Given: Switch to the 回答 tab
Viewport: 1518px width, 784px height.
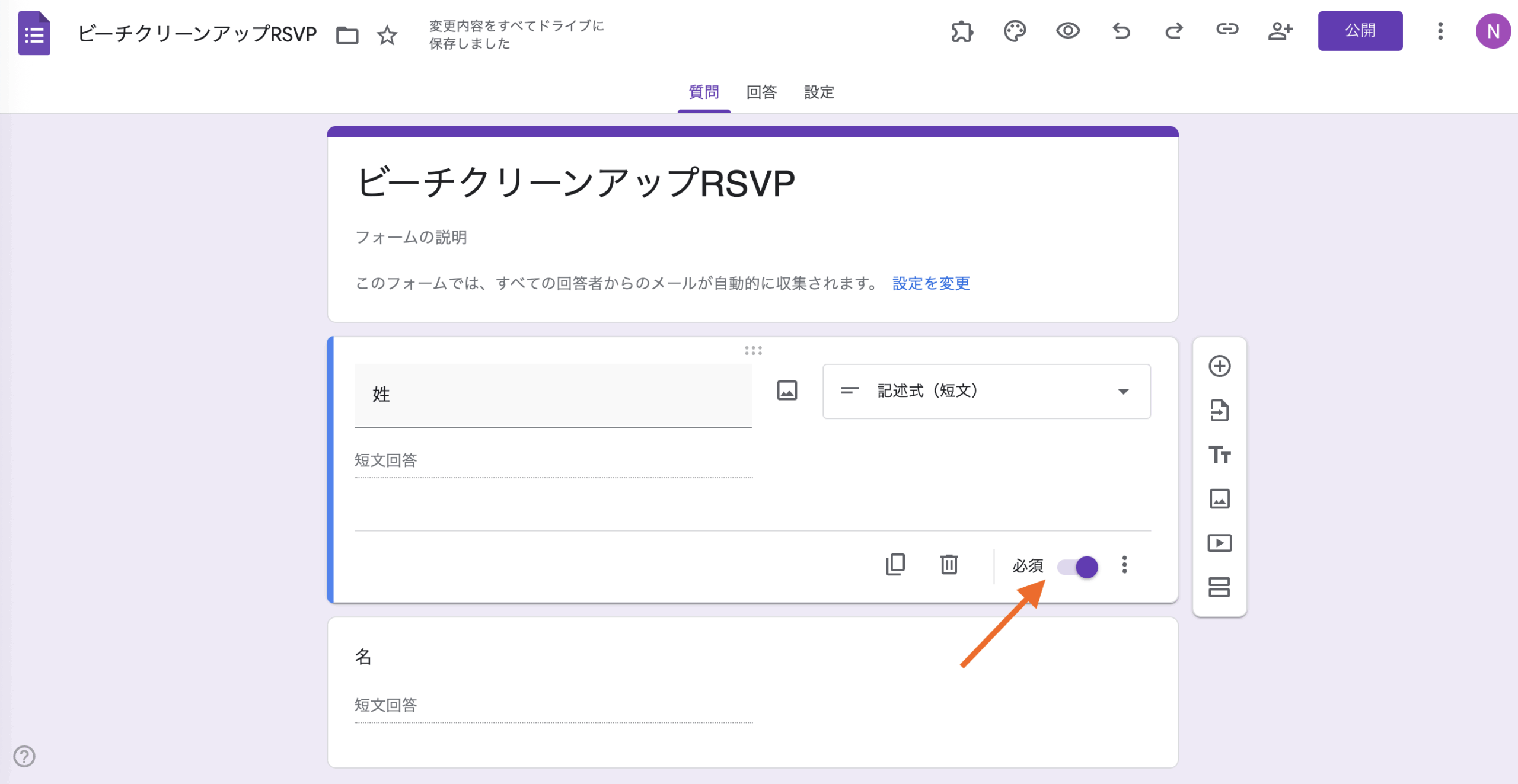Looking at the screenshot, I should [x=761, y=92].
